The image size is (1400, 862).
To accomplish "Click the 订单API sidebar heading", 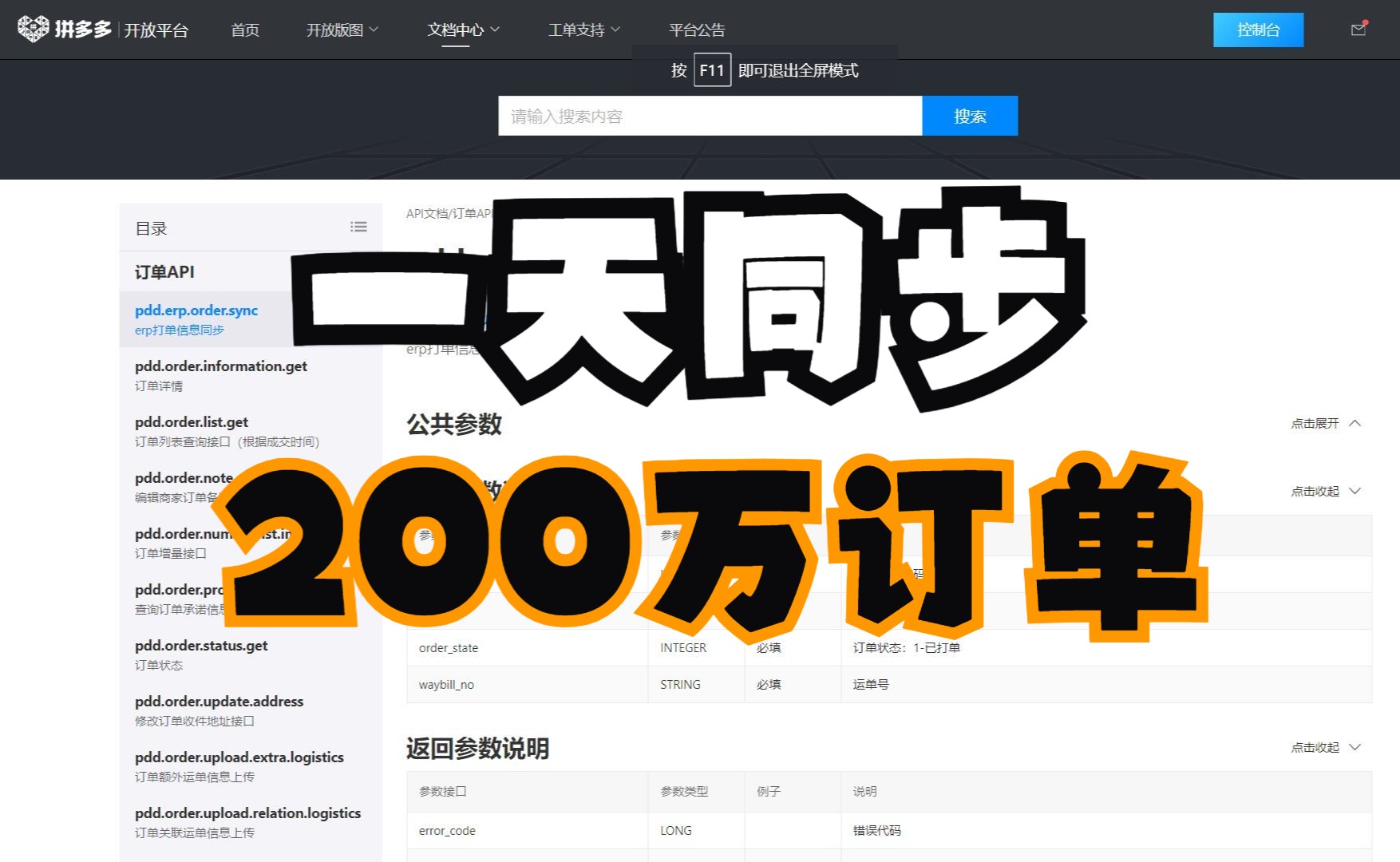I will pos(164,271).
